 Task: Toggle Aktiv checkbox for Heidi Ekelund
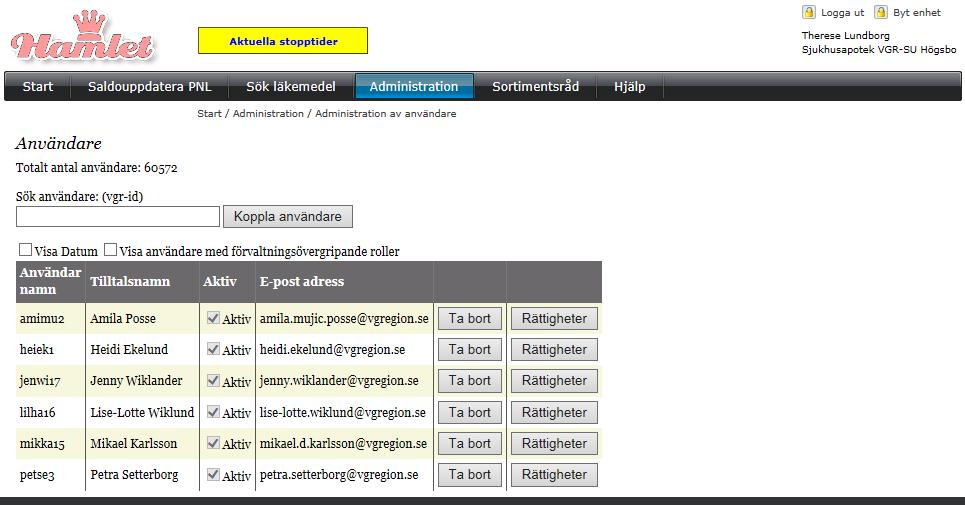tap(213, 349)
